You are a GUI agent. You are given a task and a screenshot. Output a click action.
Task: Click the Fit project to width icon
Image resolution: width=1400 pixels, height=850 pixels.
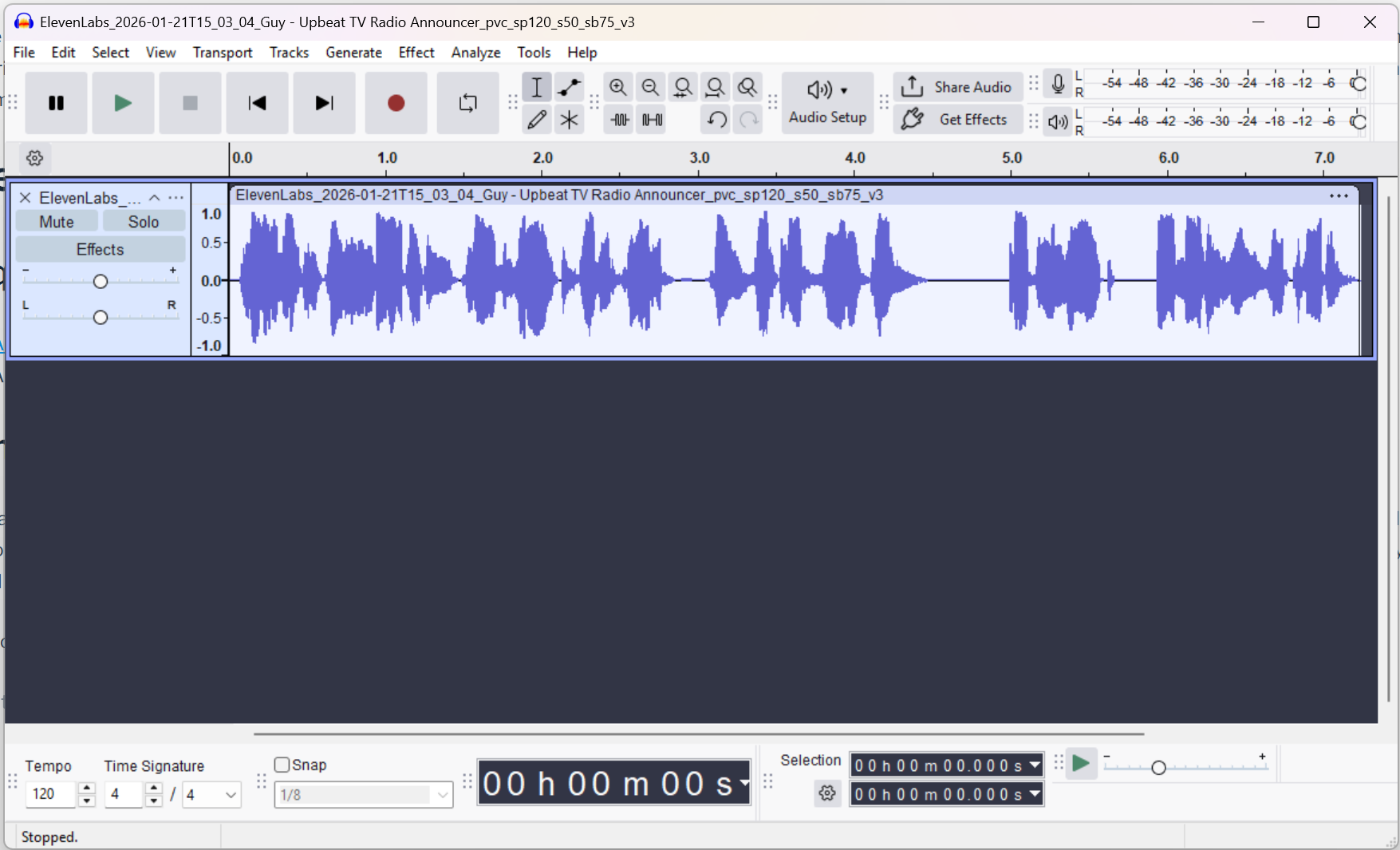[715, 87]
